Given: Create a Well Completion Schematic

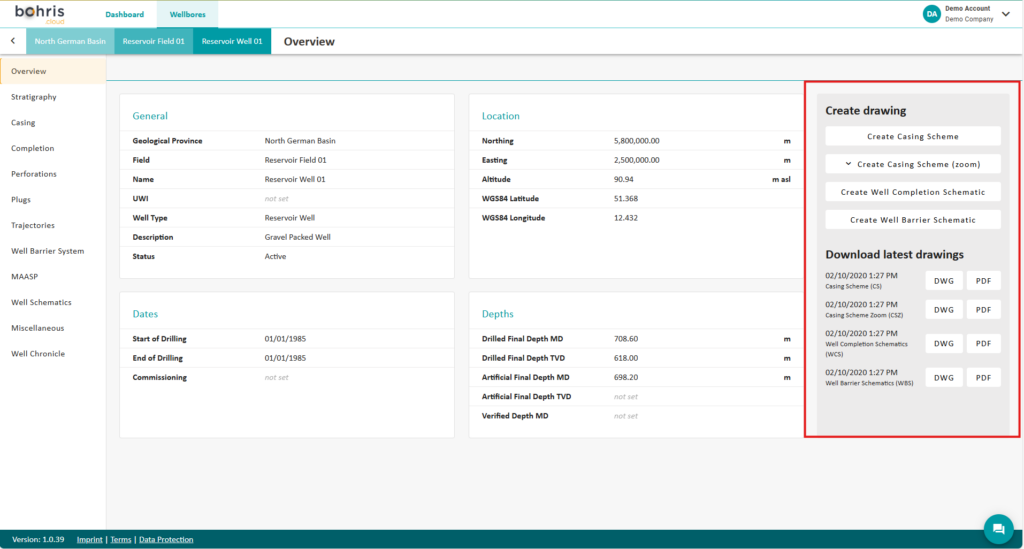Looking at the screenshot, I should [912, 192].
